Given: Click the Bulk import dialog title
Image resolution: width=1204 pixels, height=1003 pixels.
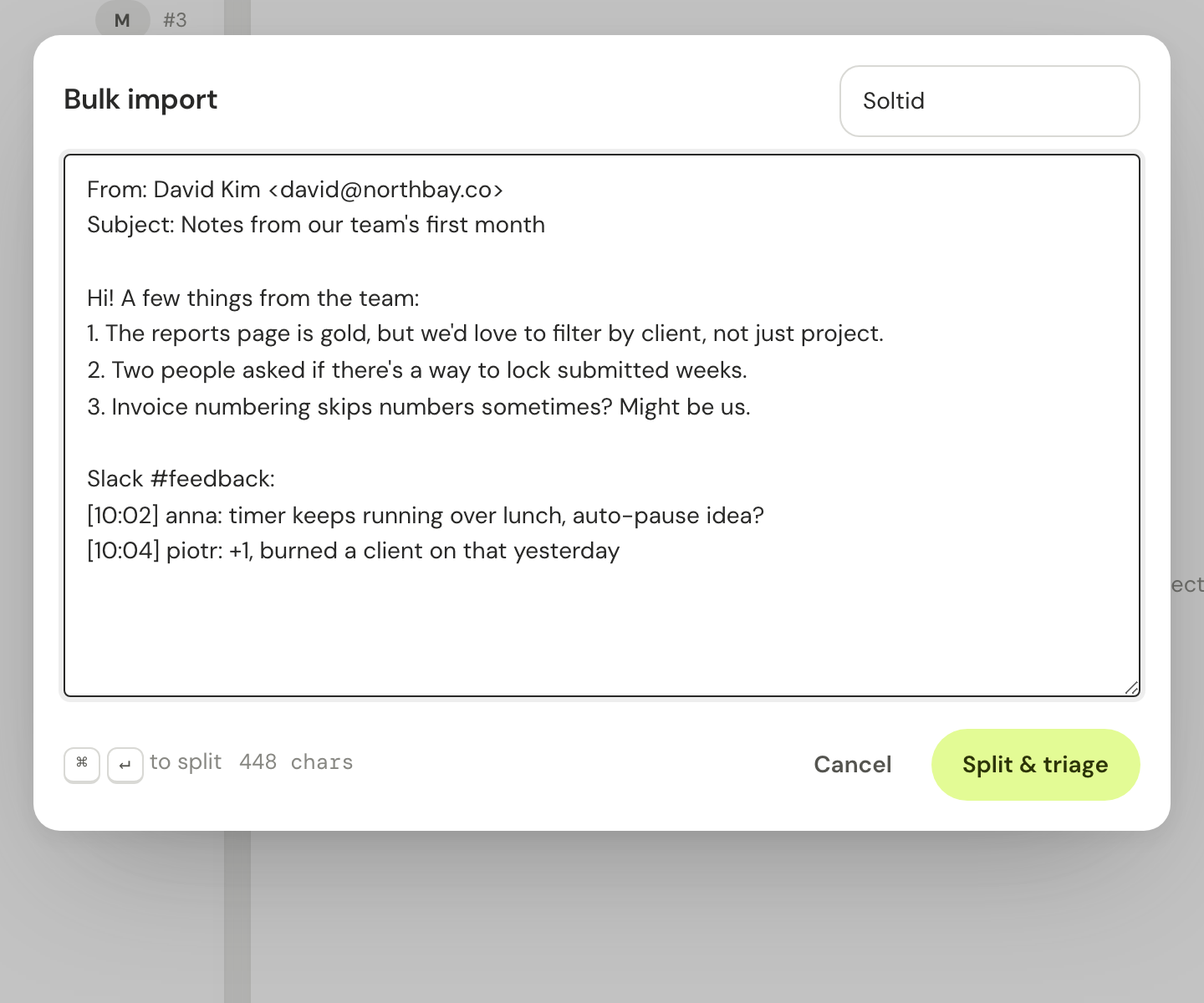Looking at the screenshot, I should pyautogui.click(x=140, y=99).
